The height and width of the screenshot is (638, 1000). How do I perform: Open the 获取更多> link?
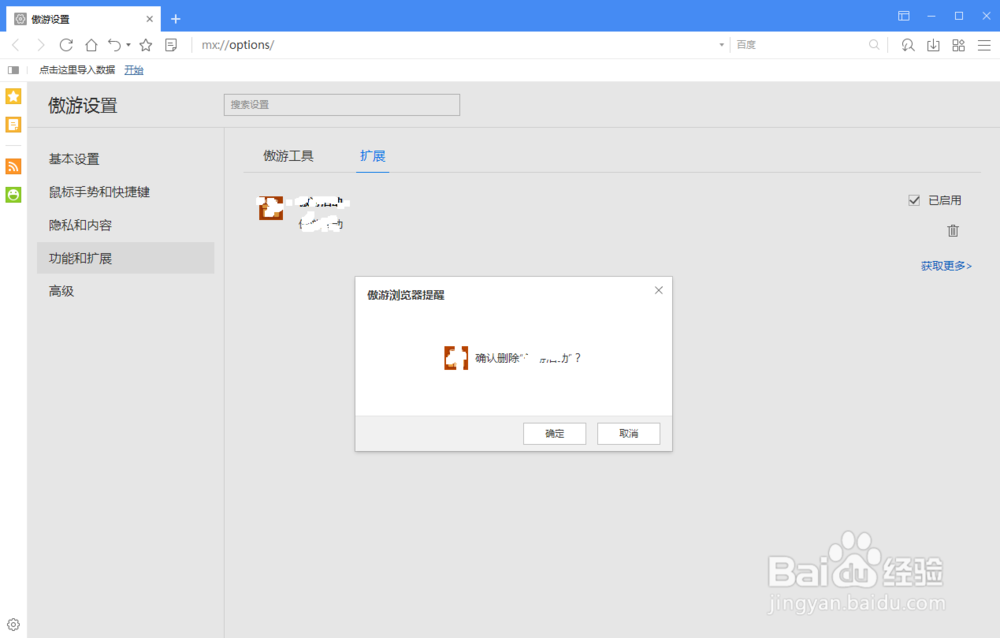946,266
